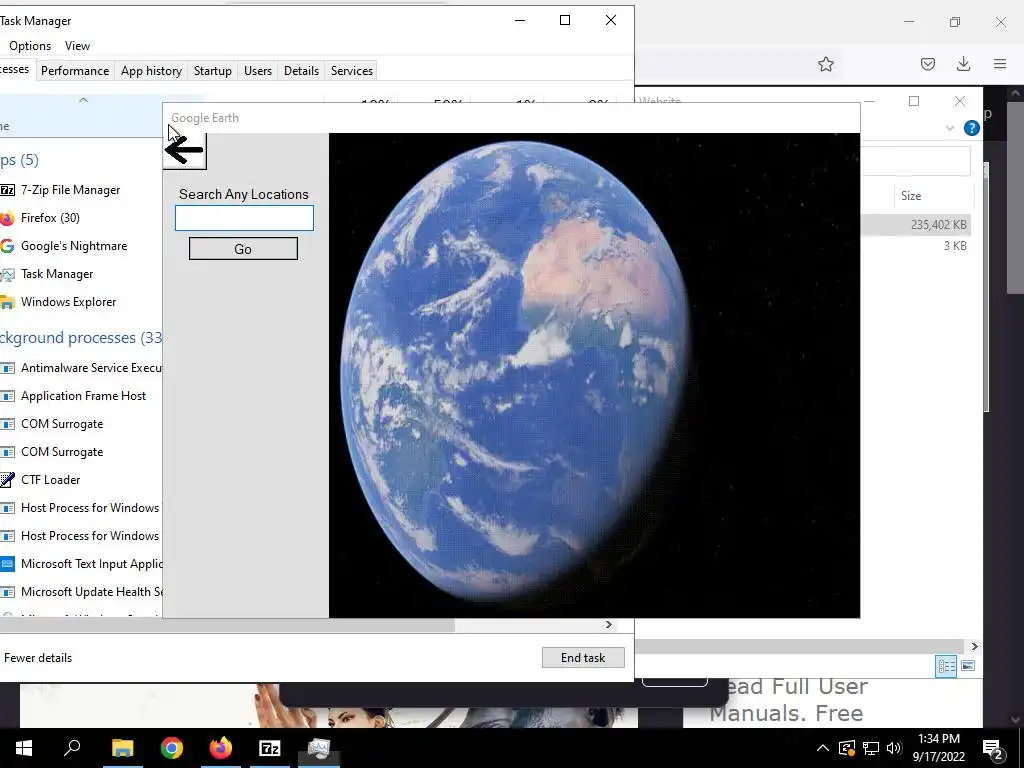
Task: Open Google Chrome from the taskbar
Action: [x=172, y=748]
